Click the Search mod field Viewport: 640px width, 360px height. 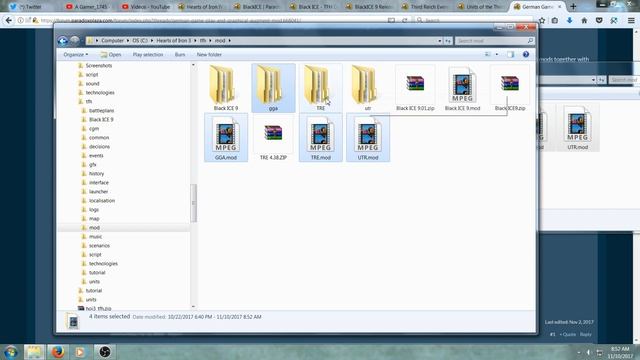494,41
